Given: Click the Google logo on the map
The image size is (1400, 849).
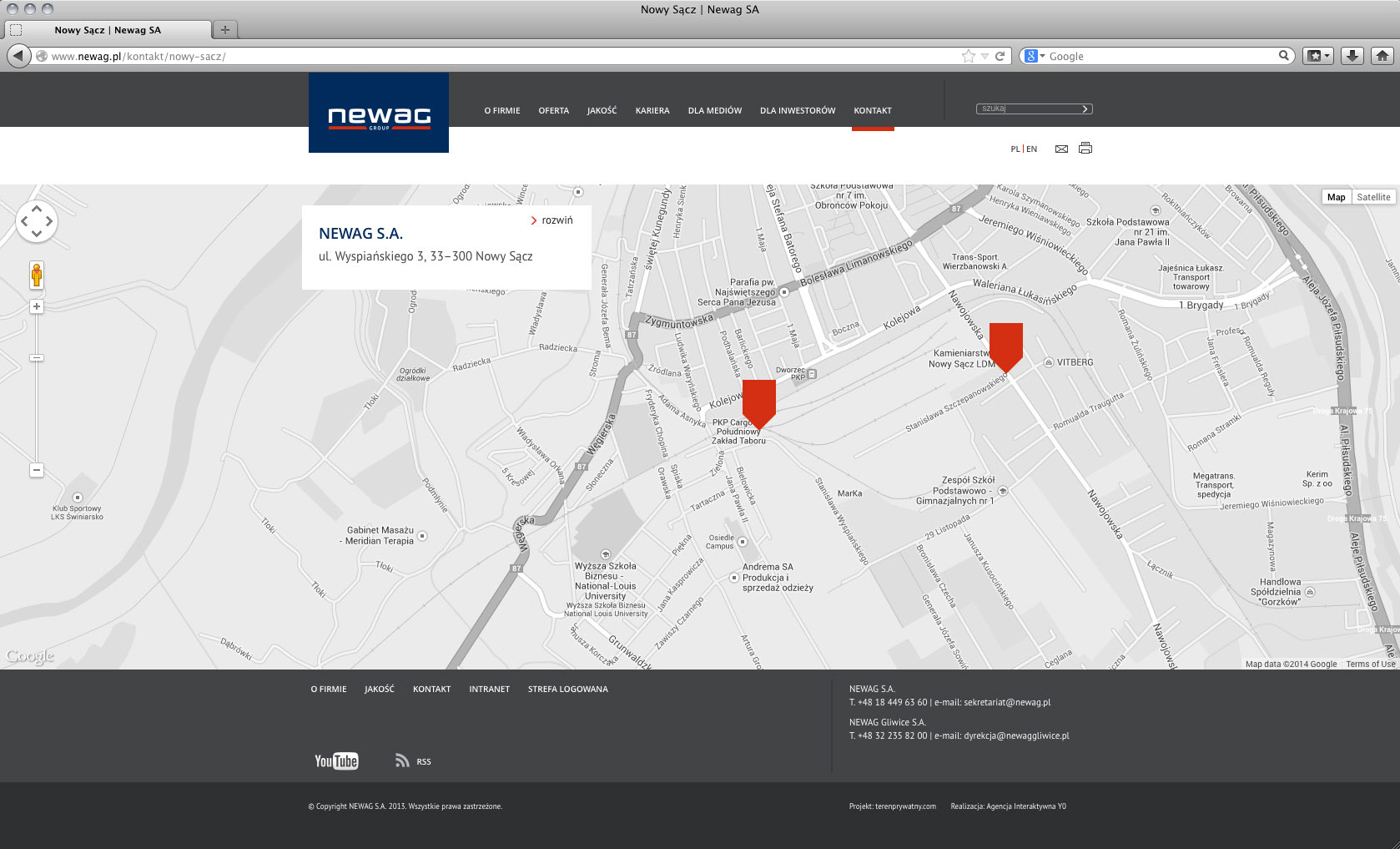Looking at the screenshot, I should (x=30, y=656).
